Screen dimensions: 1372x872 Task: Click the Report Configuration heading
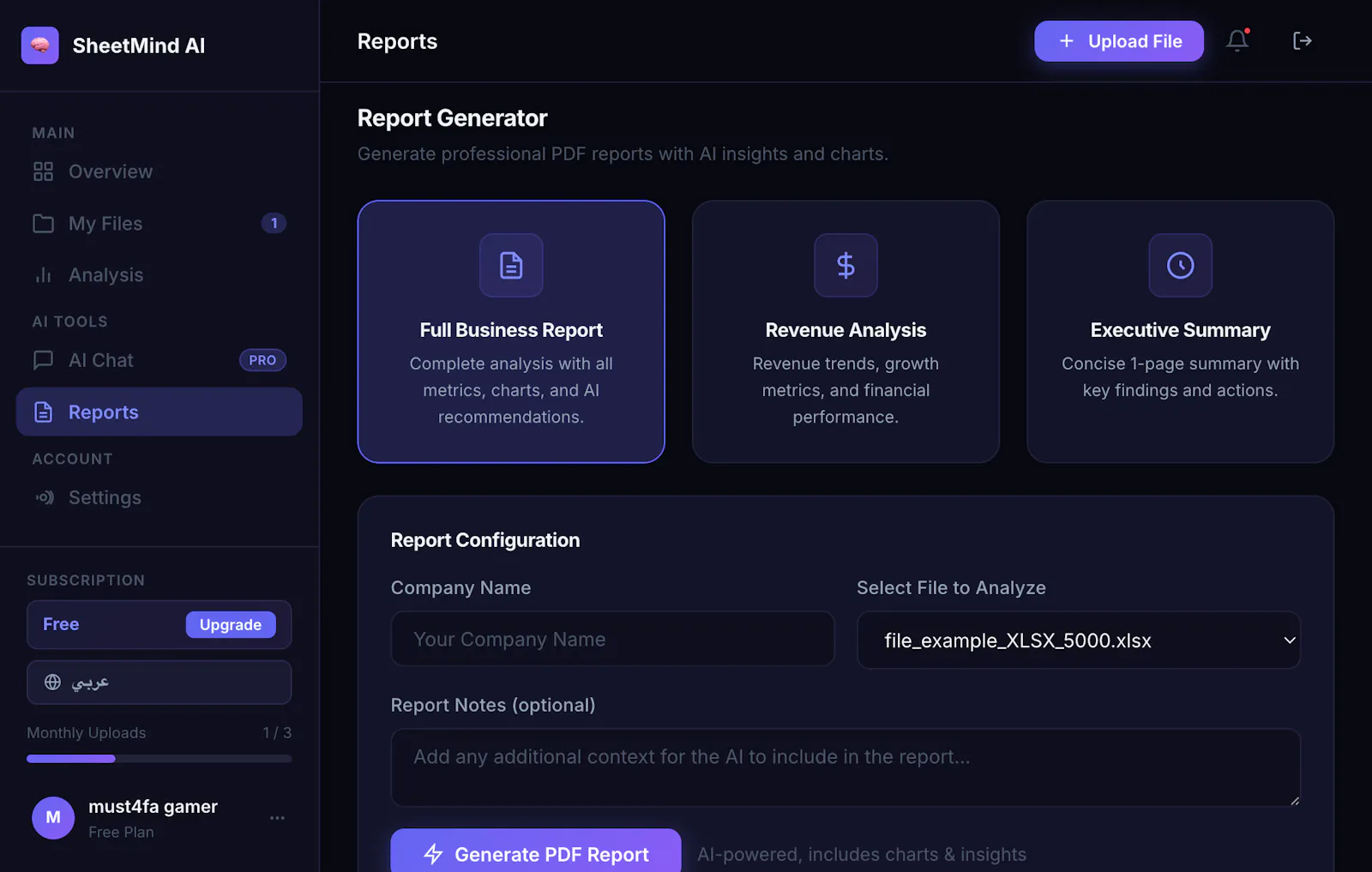coord(485,540)
